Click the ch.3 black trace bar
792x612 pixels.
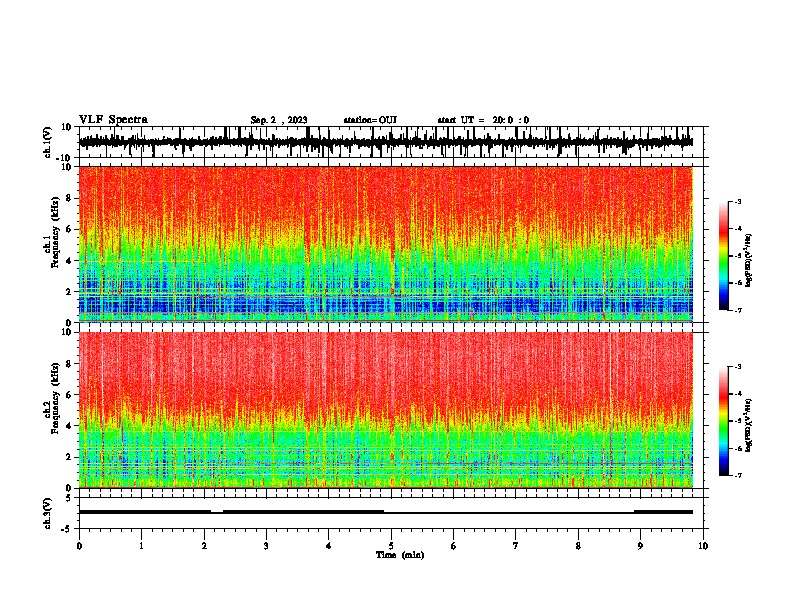point(385,512)
